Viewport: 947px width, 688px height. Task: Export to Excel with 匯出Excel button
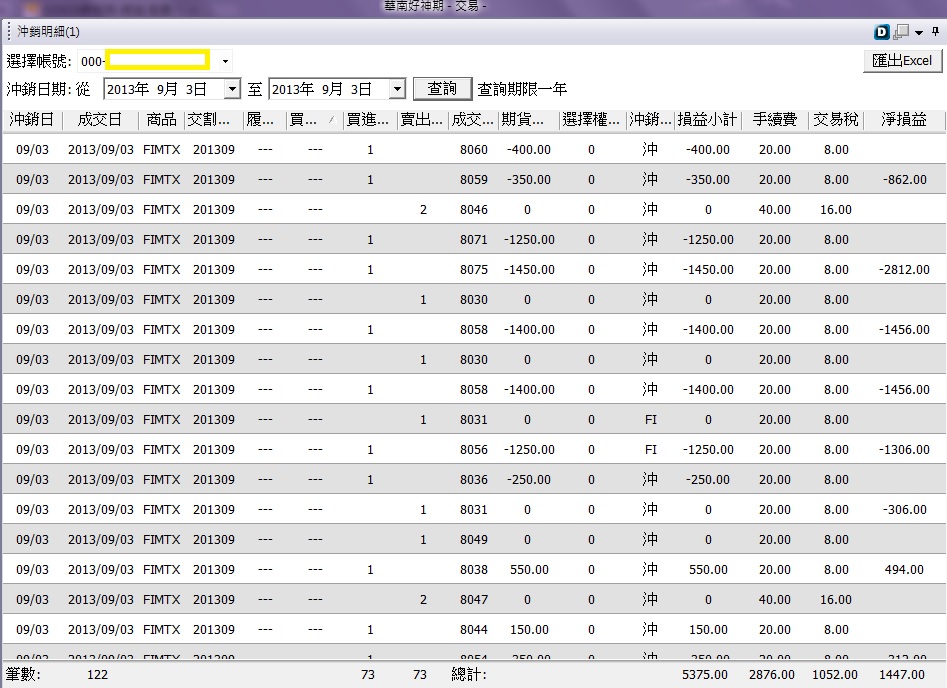pyautogui.click(x=902, y=60)
